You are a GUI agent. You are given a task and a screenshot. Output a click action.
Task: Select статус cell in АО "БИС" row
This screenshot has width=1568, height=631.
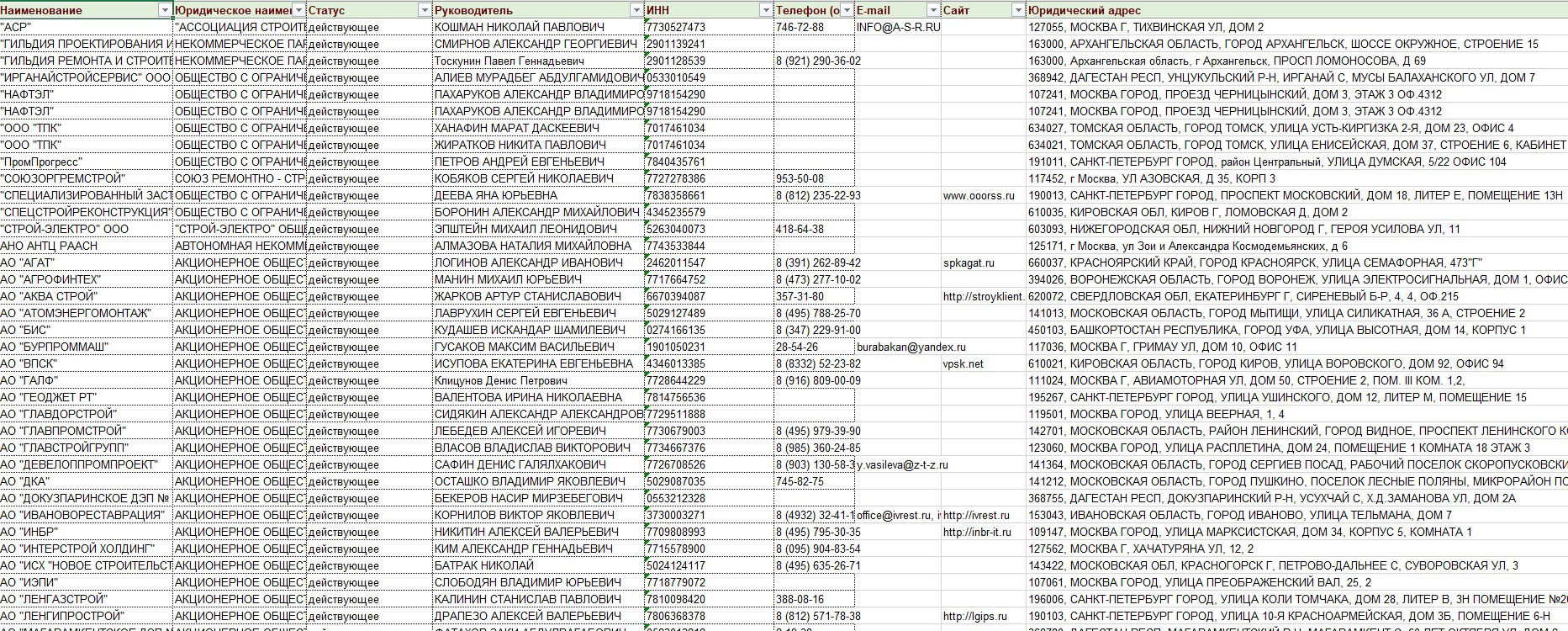(x=369, y=330)
